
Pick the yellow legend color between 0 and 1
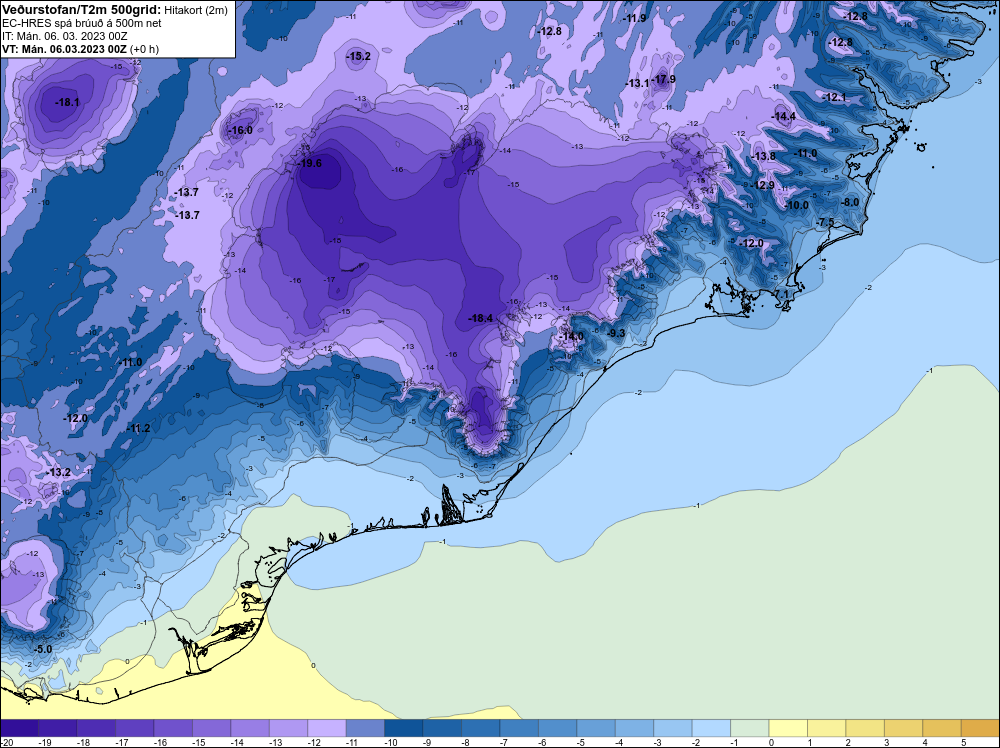tap(788, 728)
